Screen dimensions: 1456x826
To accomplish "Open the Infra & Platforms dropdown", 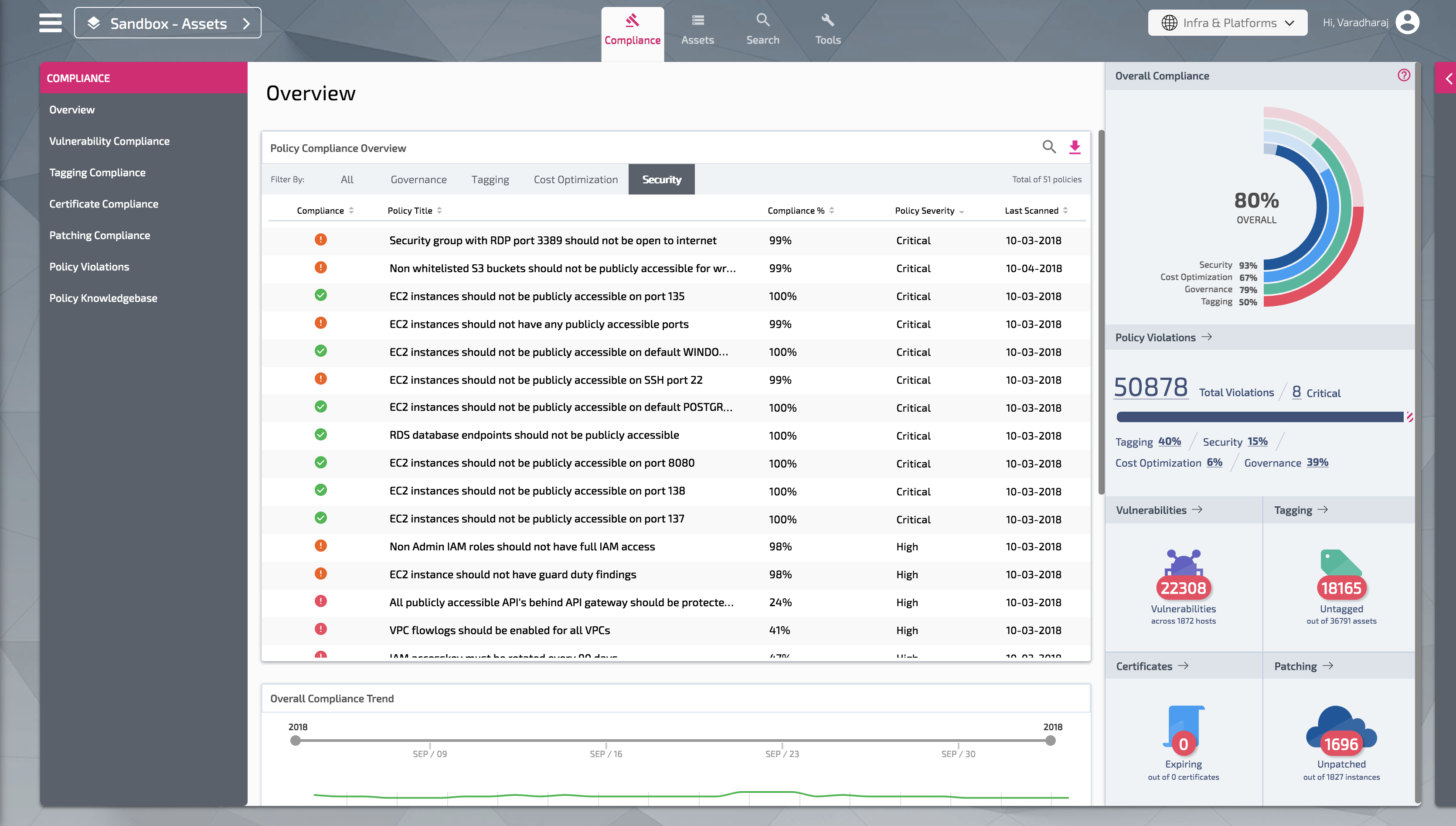I will click(1228, 23).
